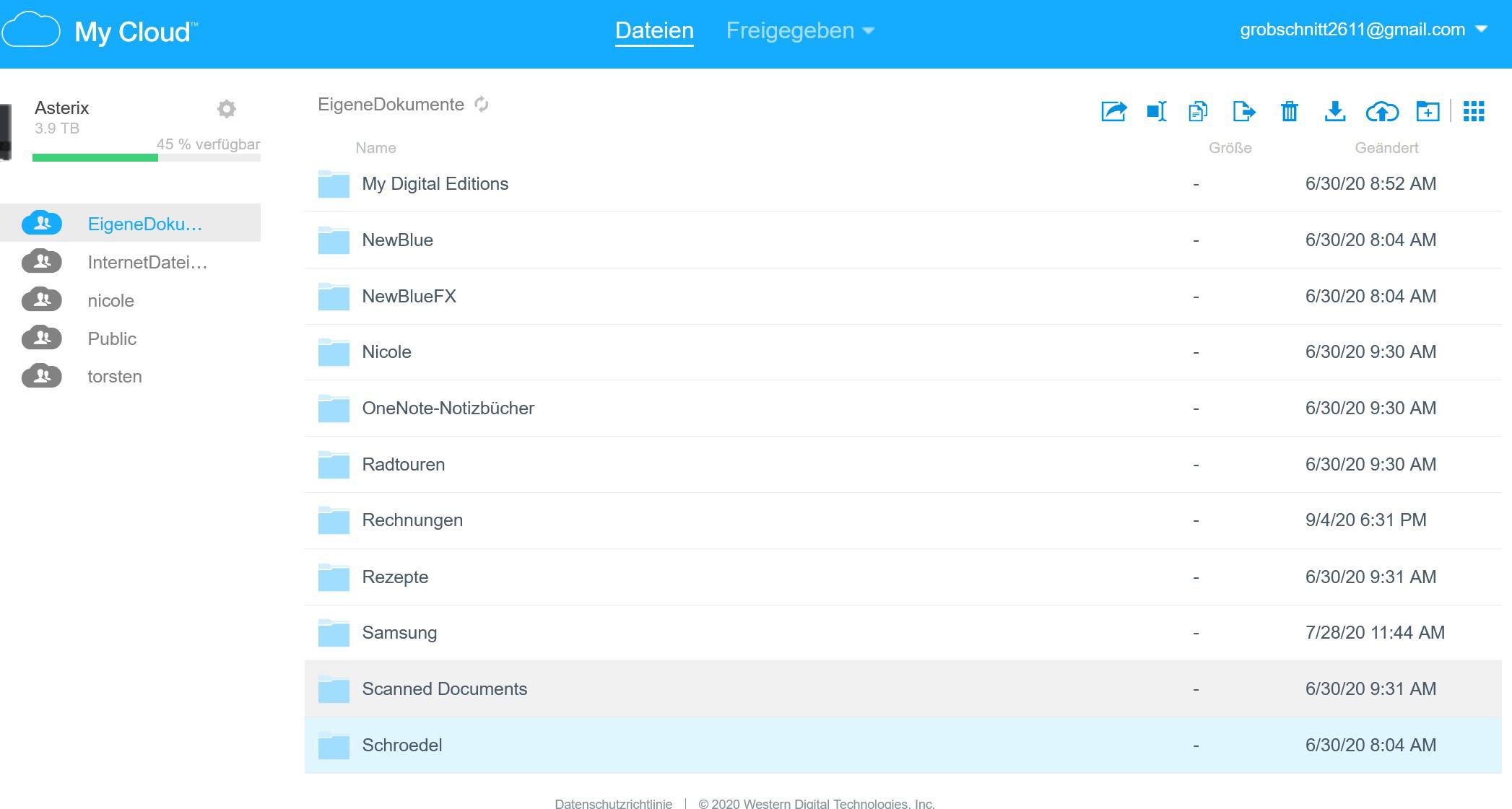Copy the selected folder using the copy icon
1512x809 pixels.
click(1197, 112)
